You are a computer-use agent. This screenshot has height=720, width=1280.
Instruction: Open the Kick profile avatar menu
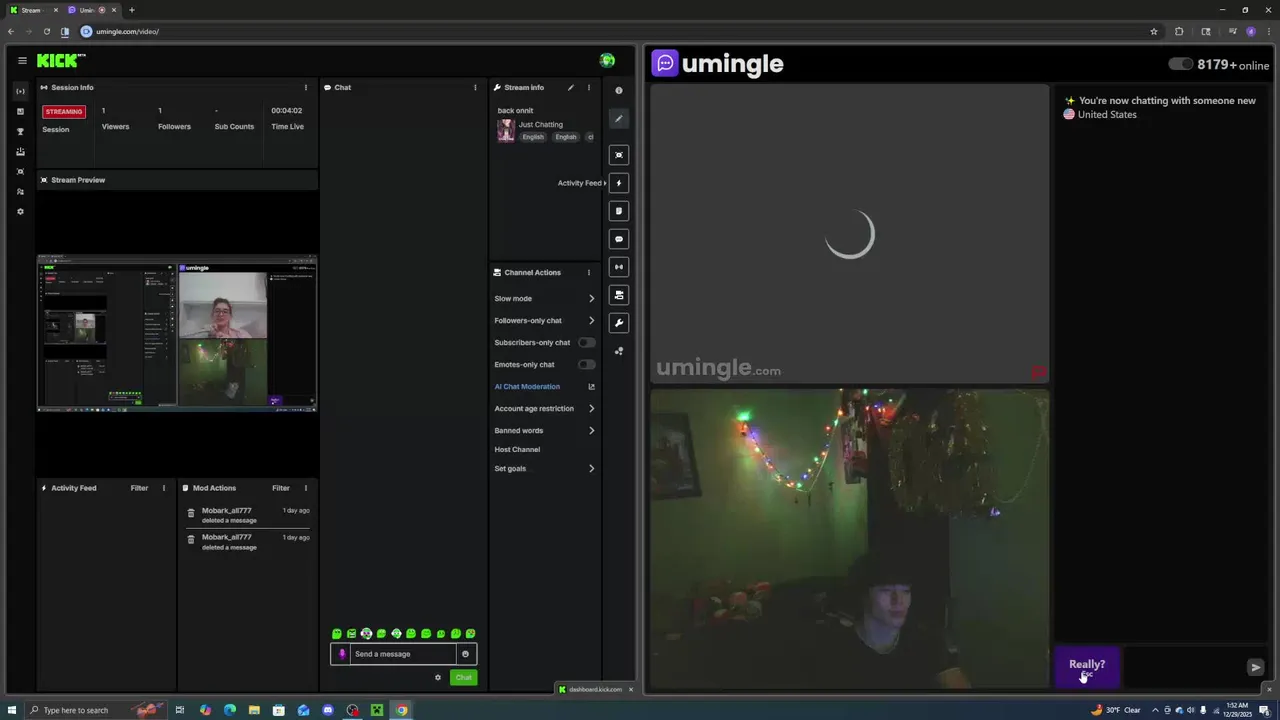click(607, 61)
